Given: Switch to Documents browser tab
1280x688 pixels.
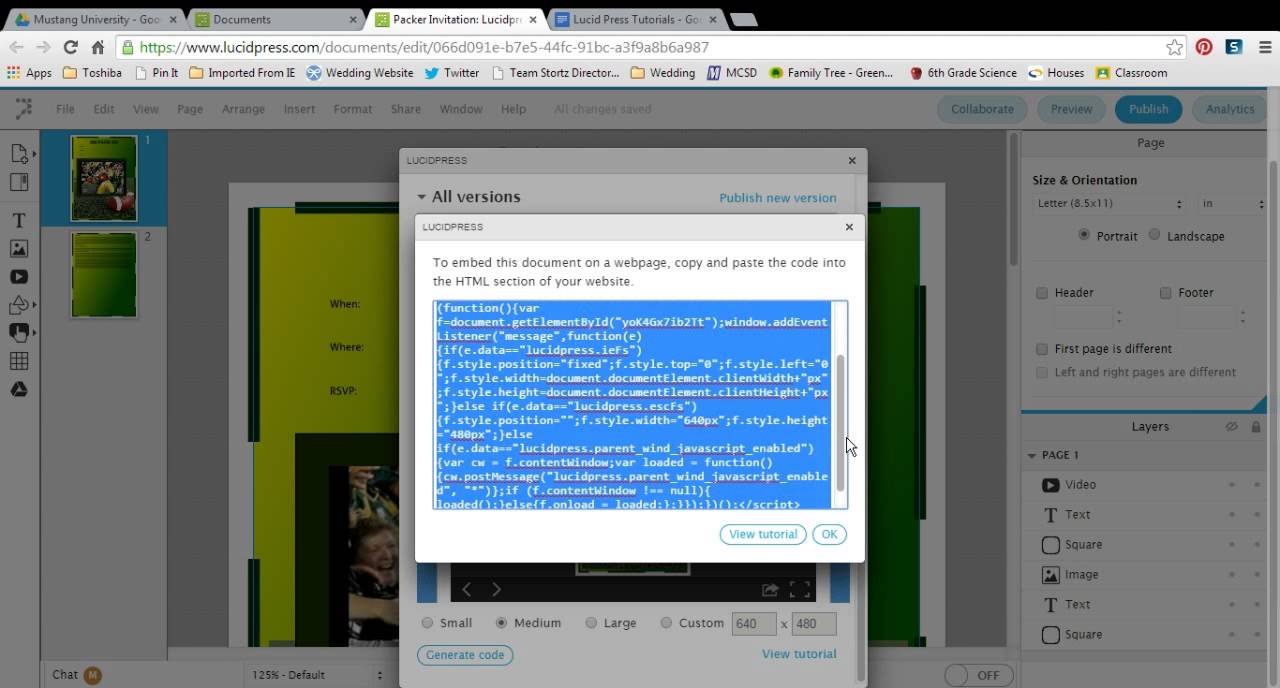Looking at the screenshot, I should (x=274, y=19).
